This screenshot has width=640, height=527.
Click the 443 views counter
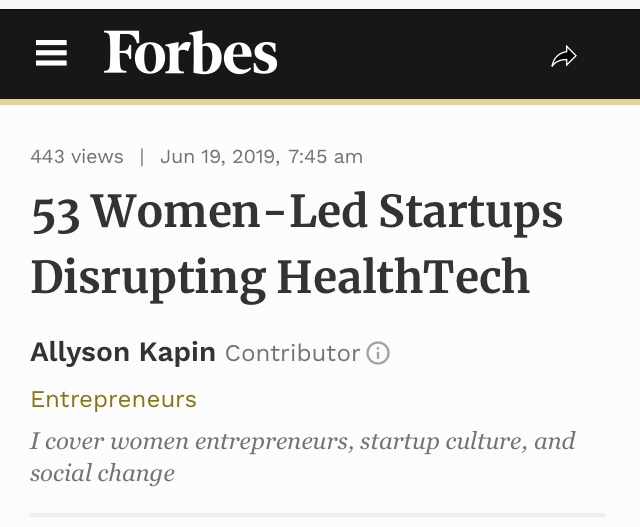77,157
